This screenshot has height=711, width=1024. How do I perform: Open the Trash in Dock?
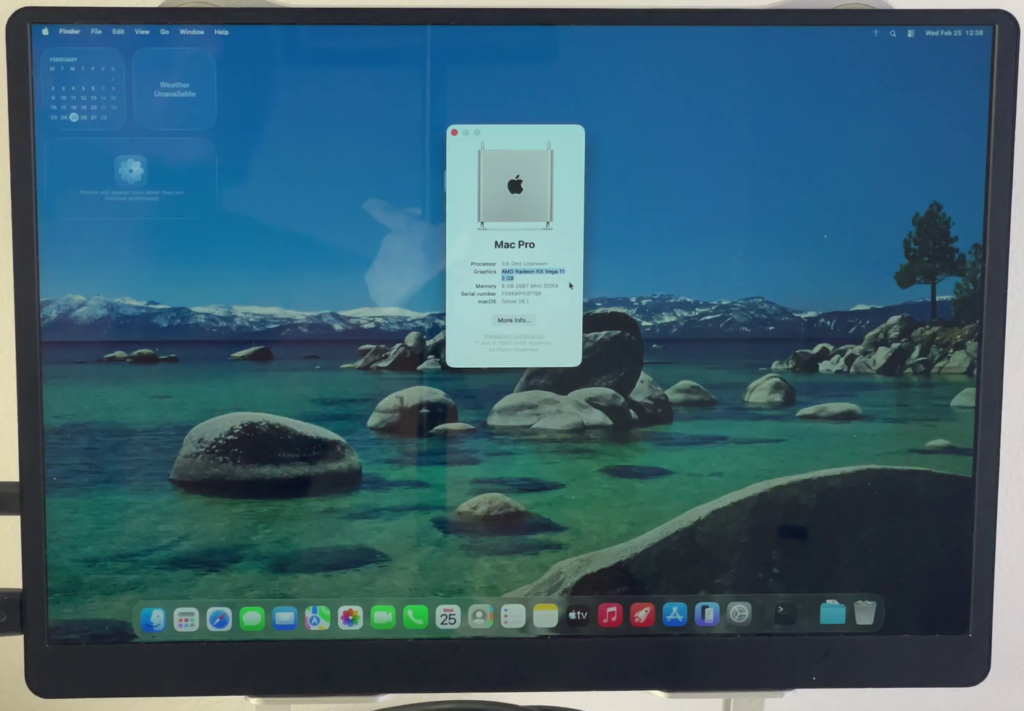click(865, 612)
